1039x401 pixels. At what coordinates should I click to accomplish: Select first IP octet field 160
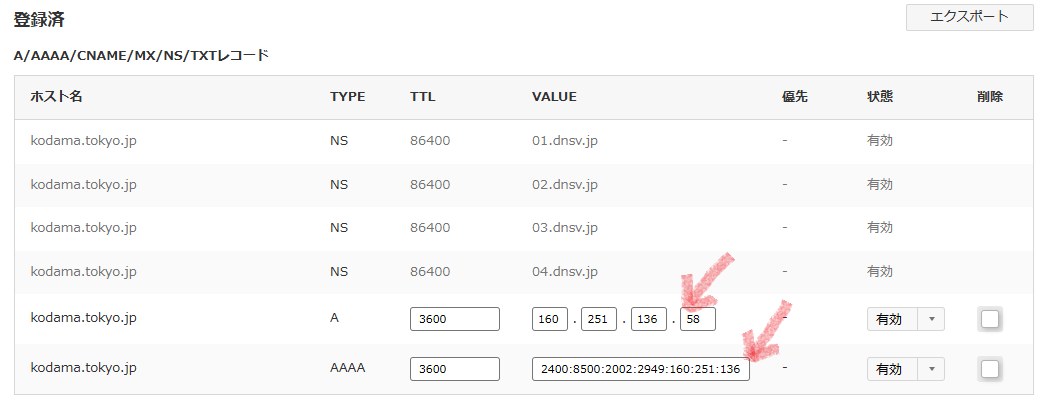pyautogui.click(x=549, y=319)
